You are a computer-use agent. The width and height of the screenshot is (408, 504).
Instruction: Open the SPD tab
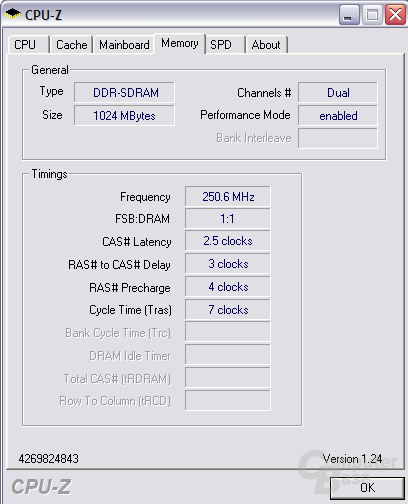click(x=225, y=45)
